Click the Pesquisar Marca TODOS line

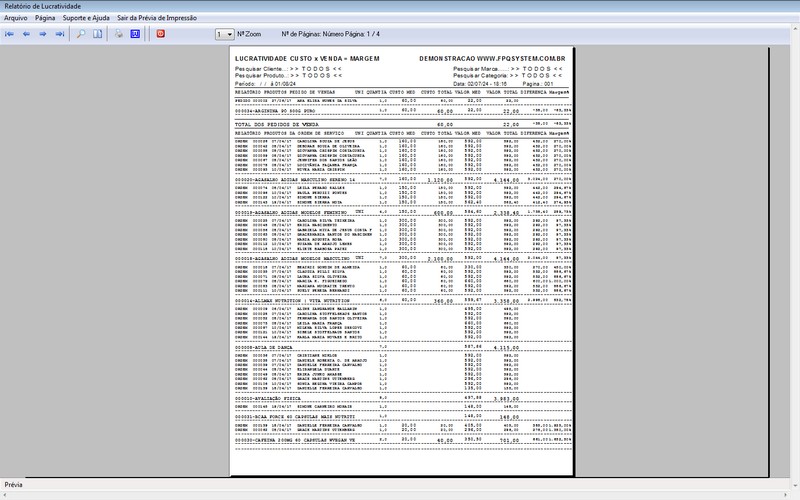coord(508,69)
